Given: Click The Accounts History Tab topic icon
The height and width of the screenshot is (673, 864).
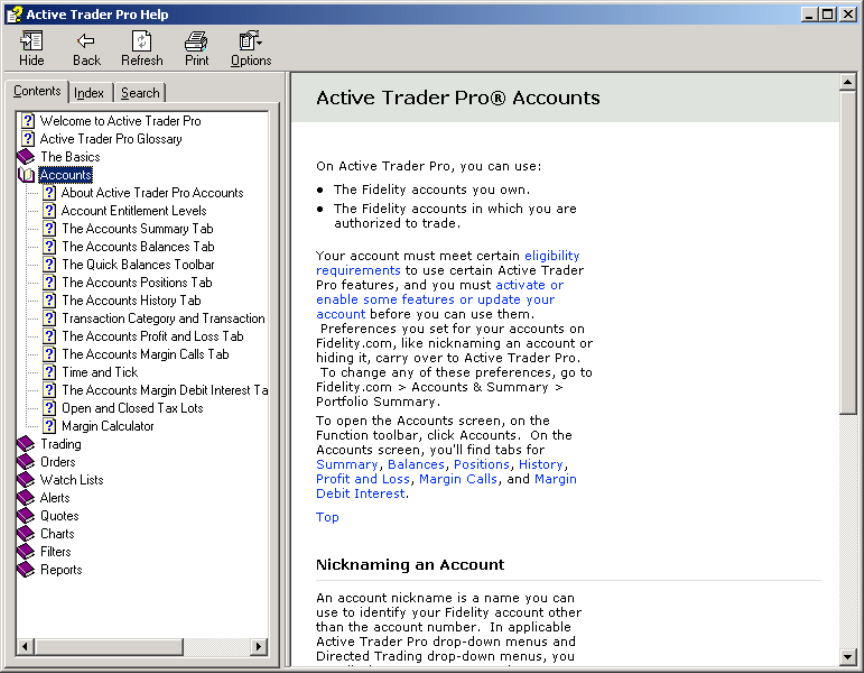Looking at the screenshot, I should click(50, 300).
